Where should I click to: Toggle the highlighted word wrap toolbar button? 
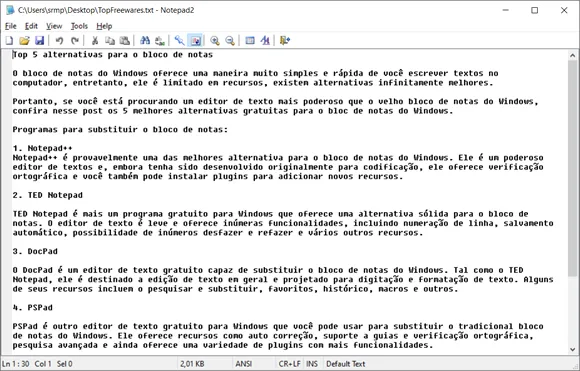tap(195, 40)
